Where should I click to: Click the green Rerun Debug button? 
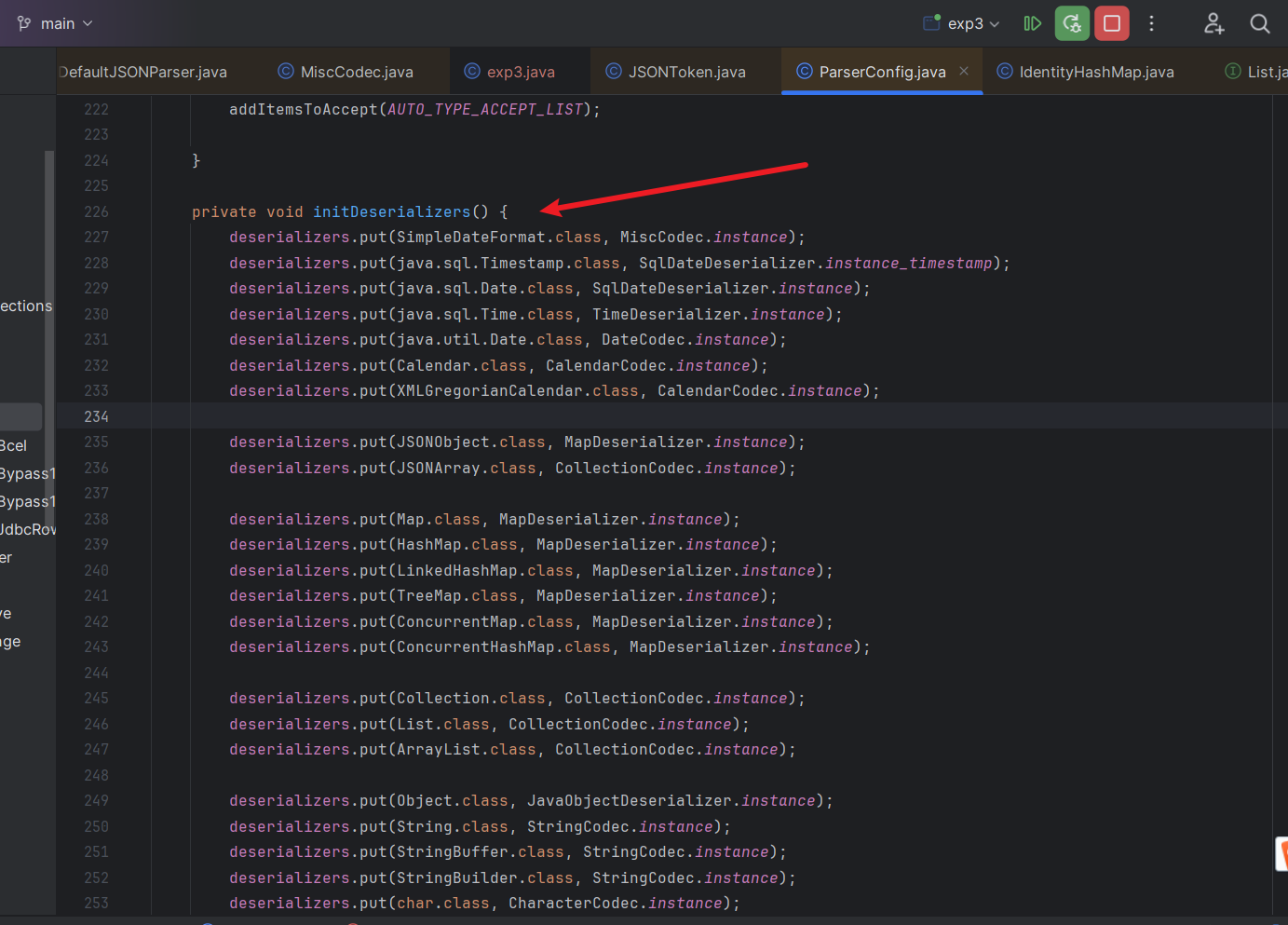[x=1072, y=23]
